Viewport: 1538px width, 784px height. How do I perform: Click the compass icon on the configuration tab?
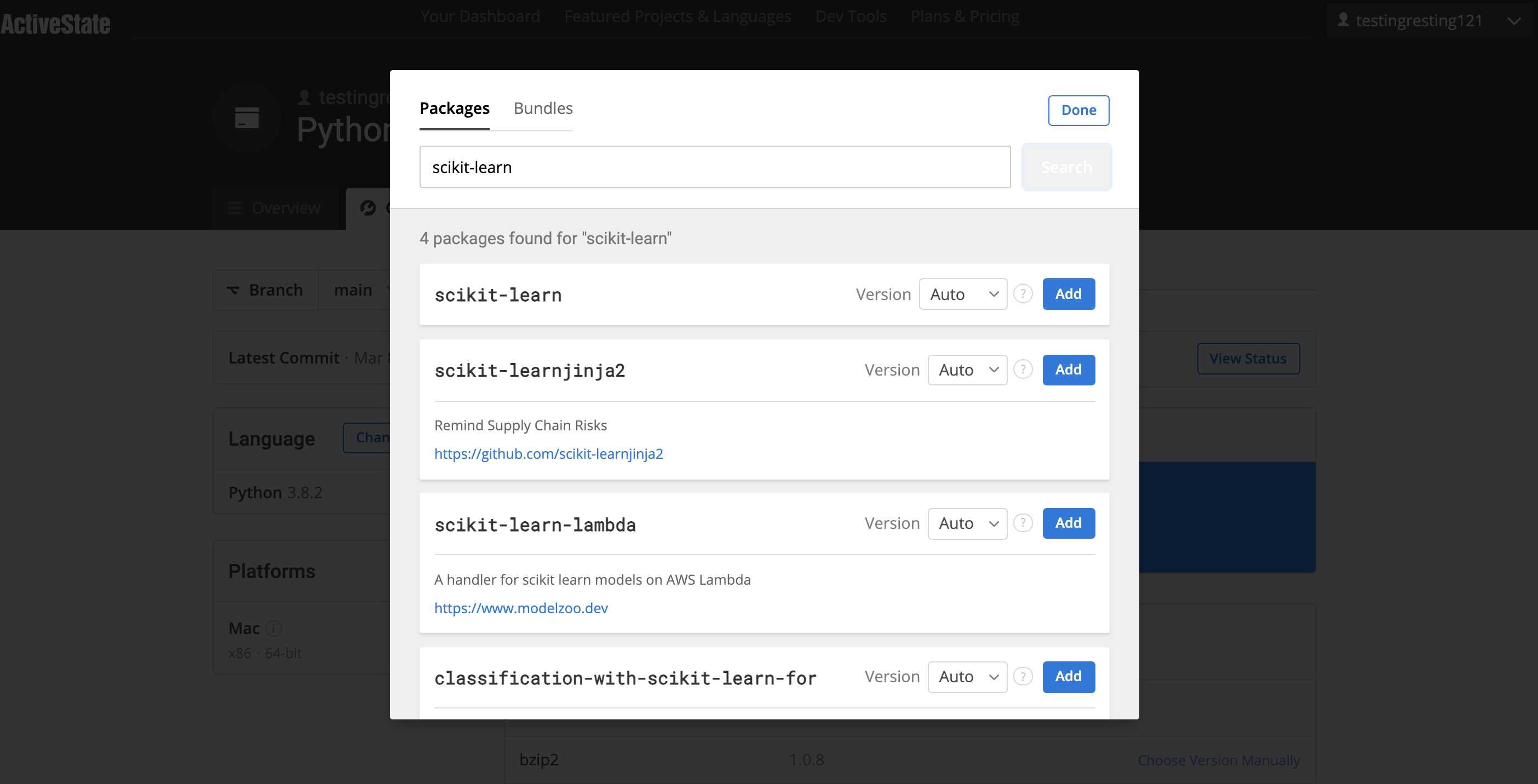coord(369,207)
